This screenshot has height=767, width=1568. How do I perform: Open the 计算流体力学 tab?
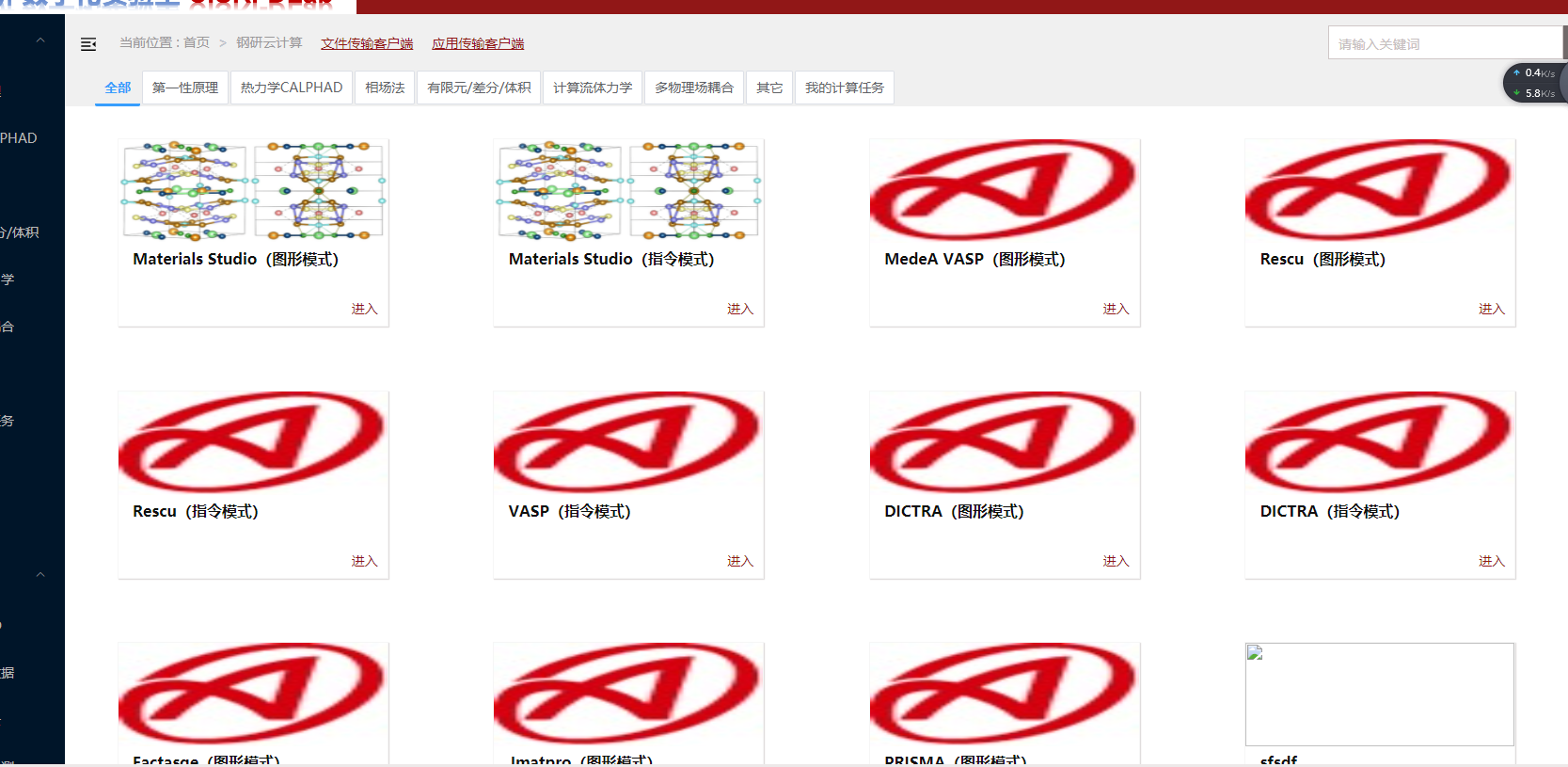pos(593,88)
